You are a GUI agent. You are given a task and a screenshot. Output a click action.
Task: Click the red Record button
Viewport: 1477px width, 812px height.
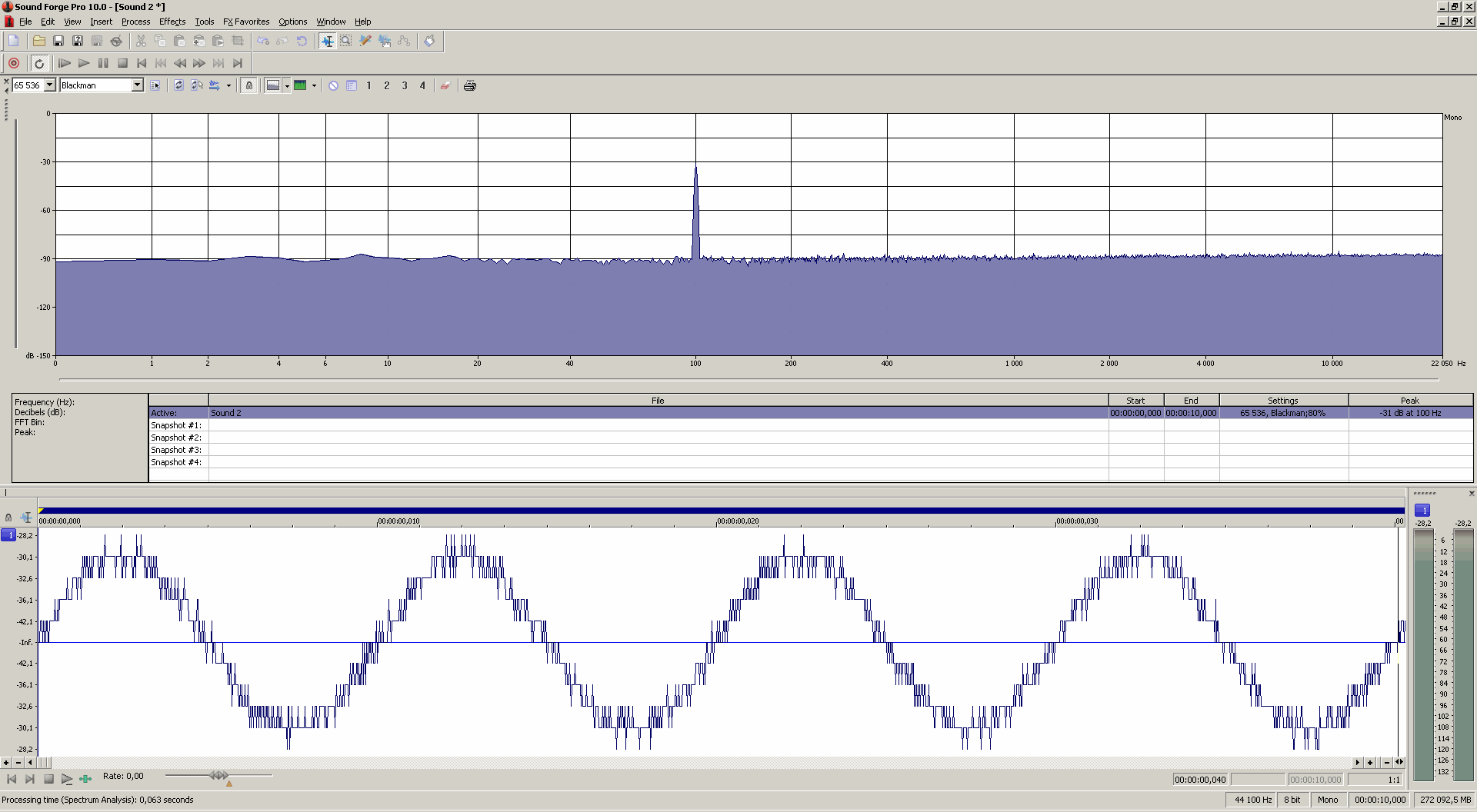point(14,63)
